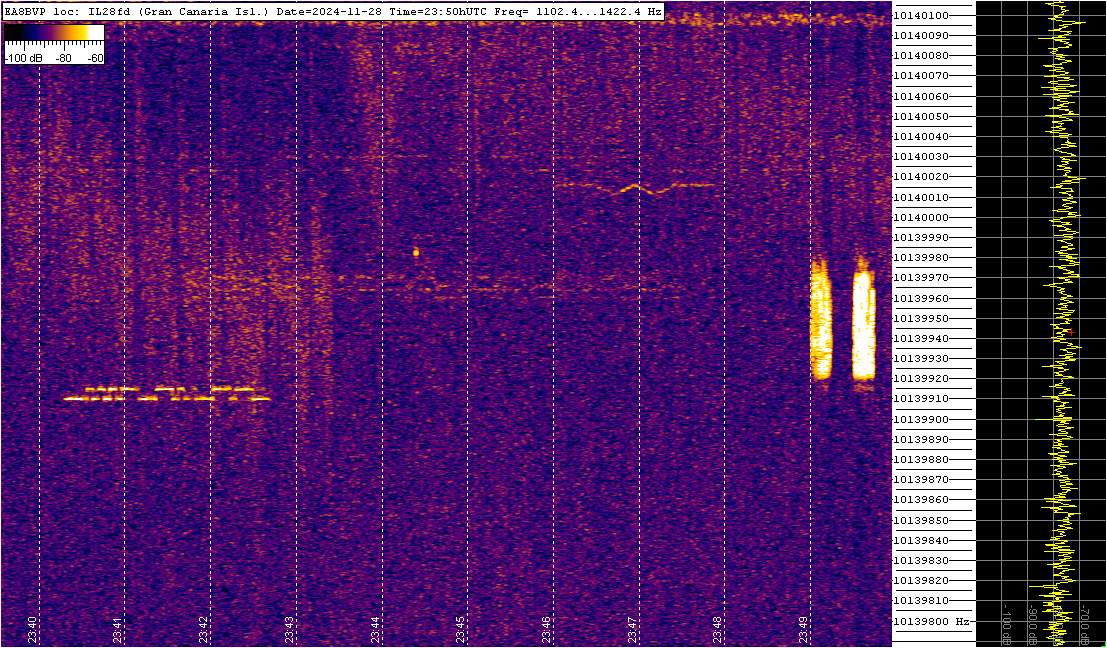
Task: Click the 10139910 frequency scale label
Action: tap(921, 398)
